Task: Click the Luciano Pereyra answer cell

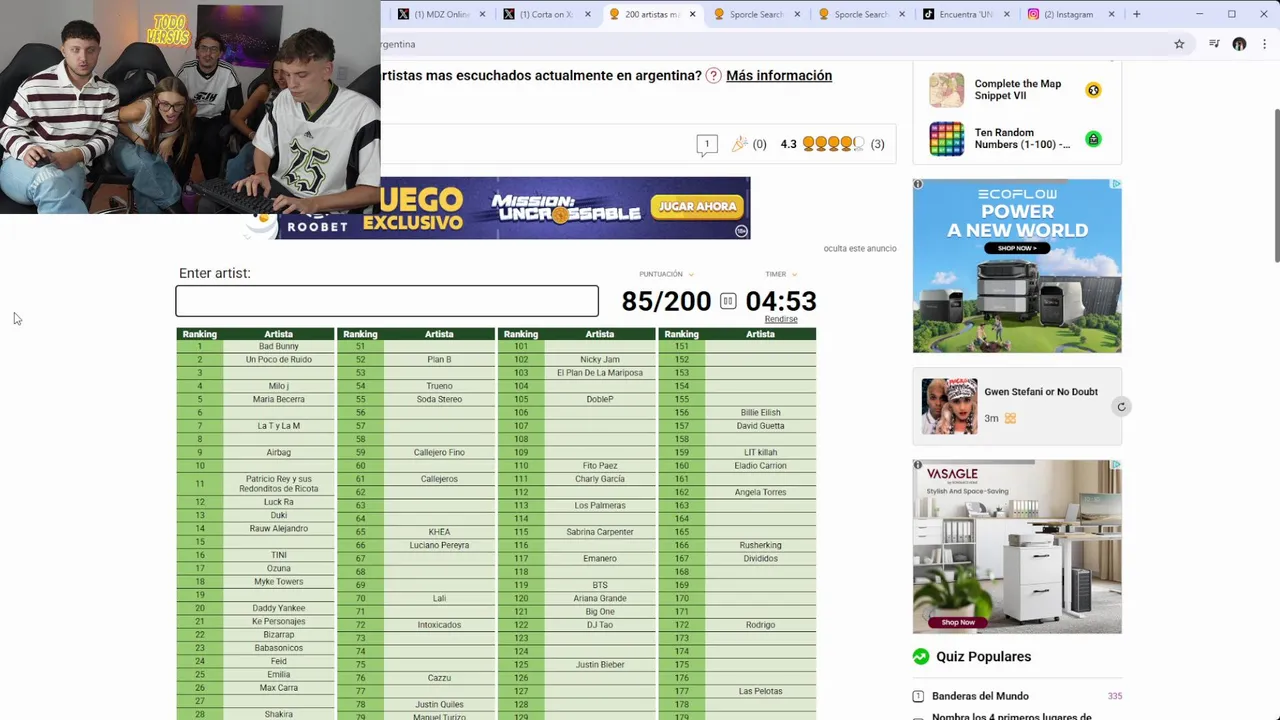Action: pos(439,545)
